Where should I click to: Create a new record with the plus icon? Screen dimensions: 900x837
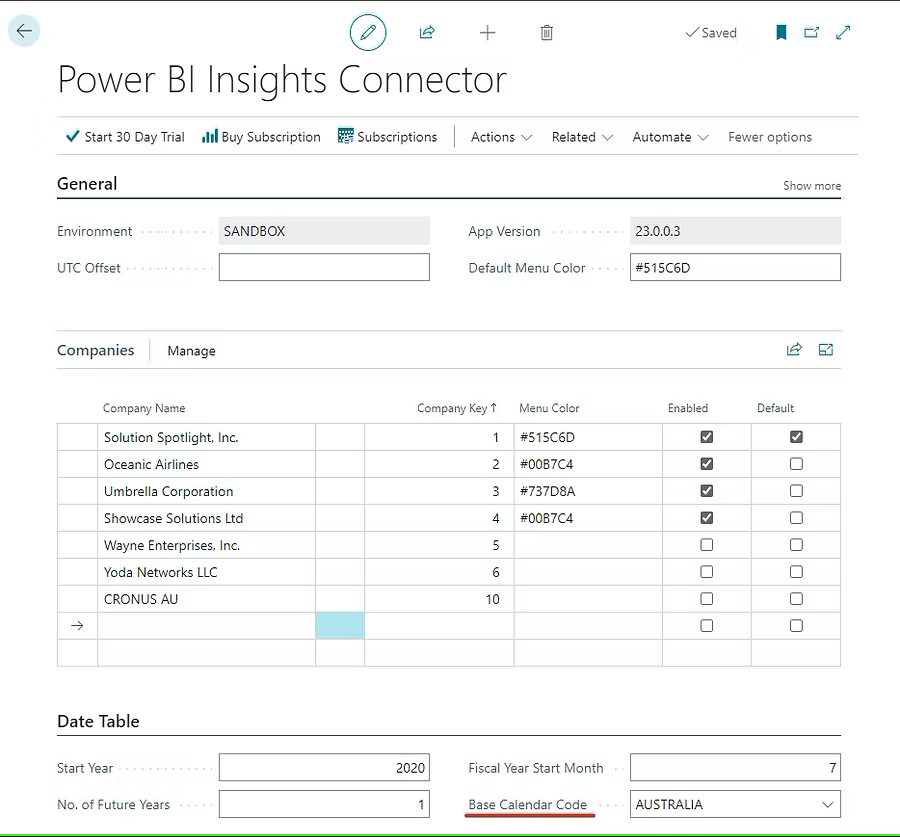coord(487,33)
